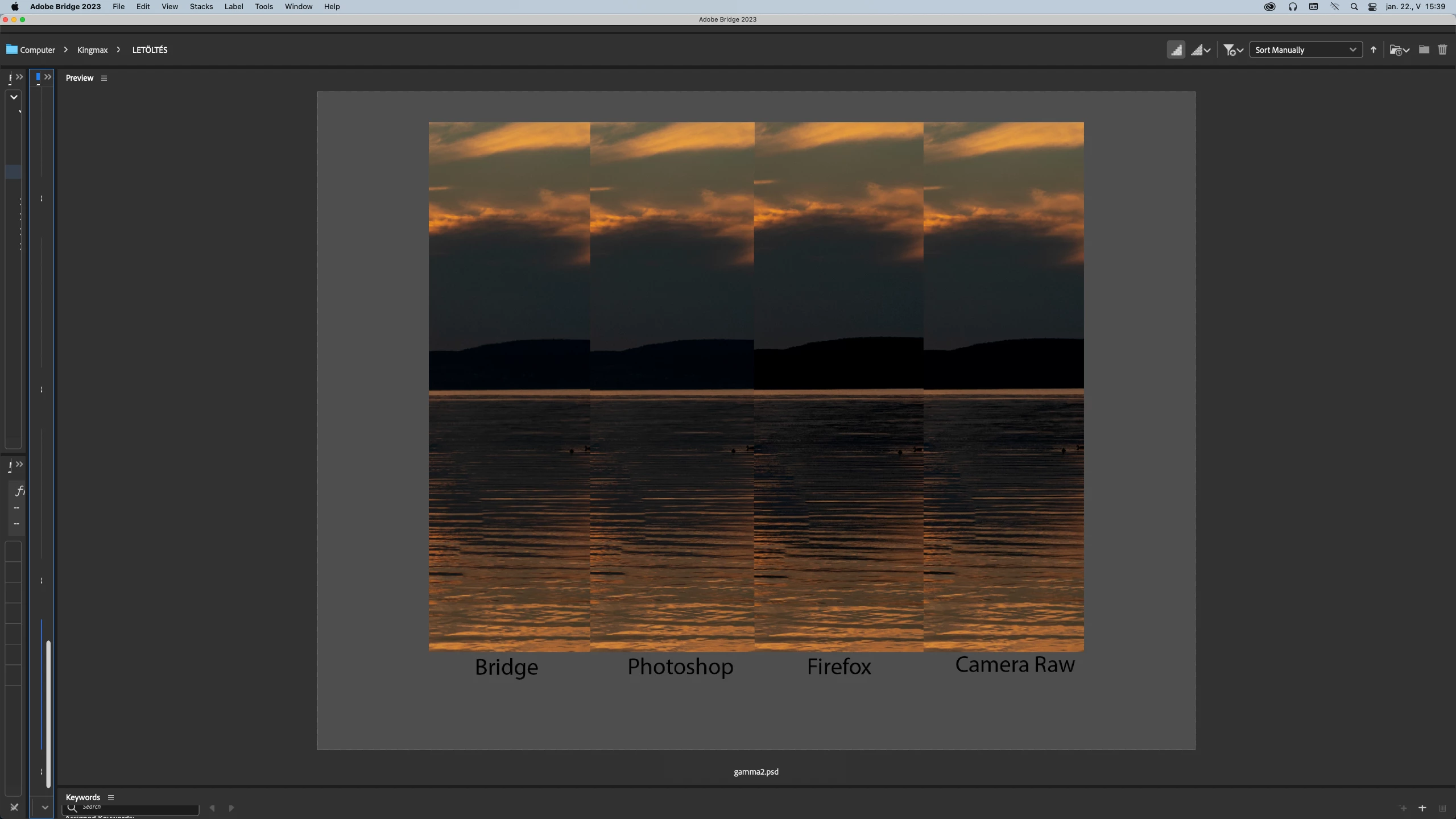Open thumbnail quality options dropdown
Image resolution: width=1456 pixels, height=819 pixels.
(1201, 50)
